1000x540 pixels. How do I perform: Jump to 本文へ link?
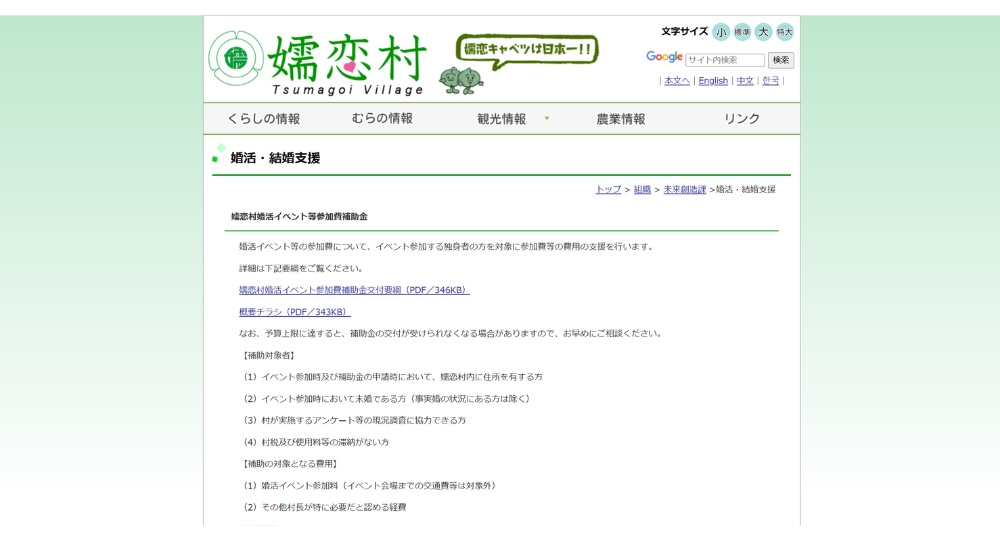pyautogui.click(x=677, y=81)
